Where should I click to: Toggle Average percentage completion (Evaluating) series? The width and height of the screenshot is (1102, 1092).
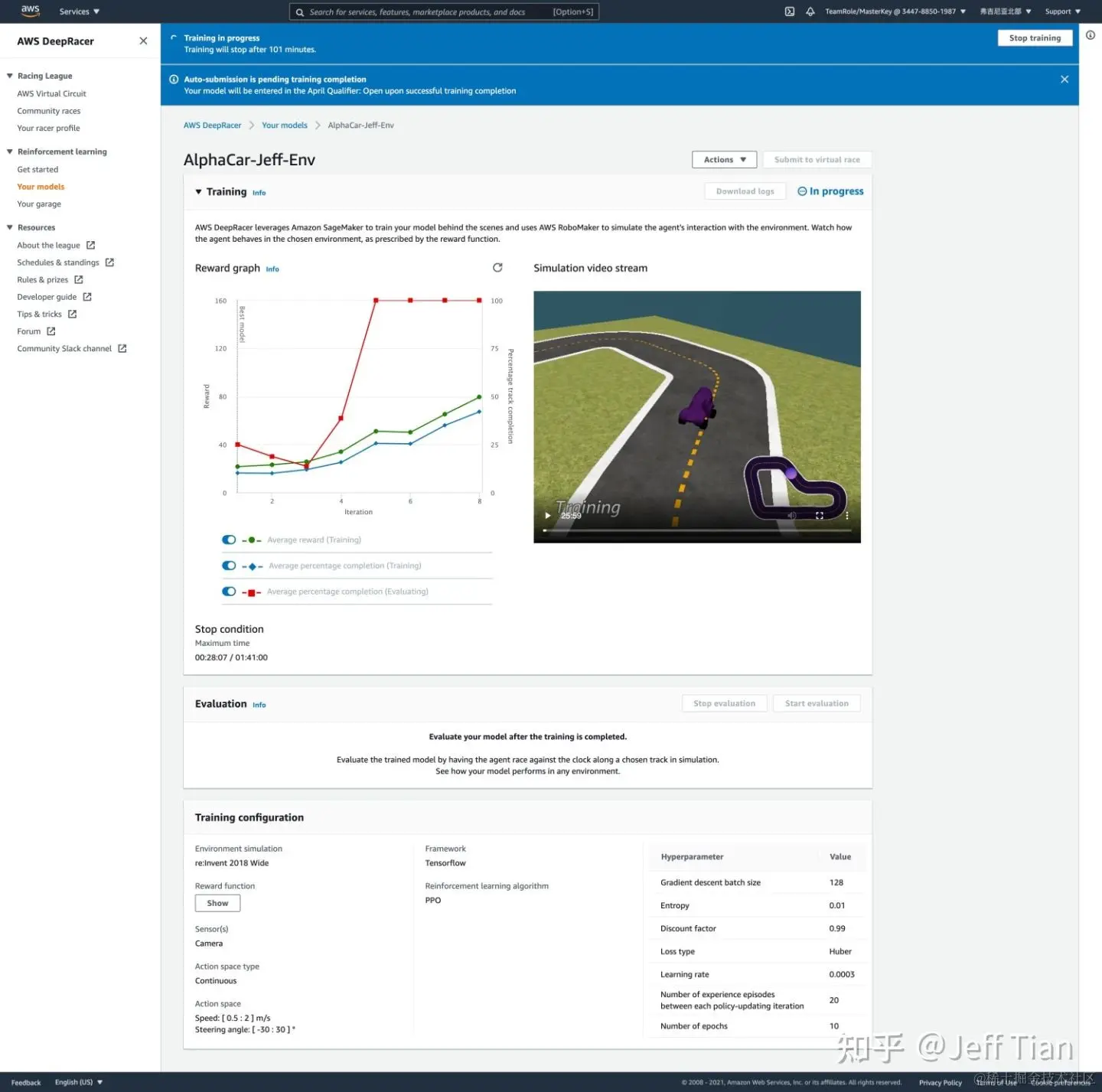229,592
